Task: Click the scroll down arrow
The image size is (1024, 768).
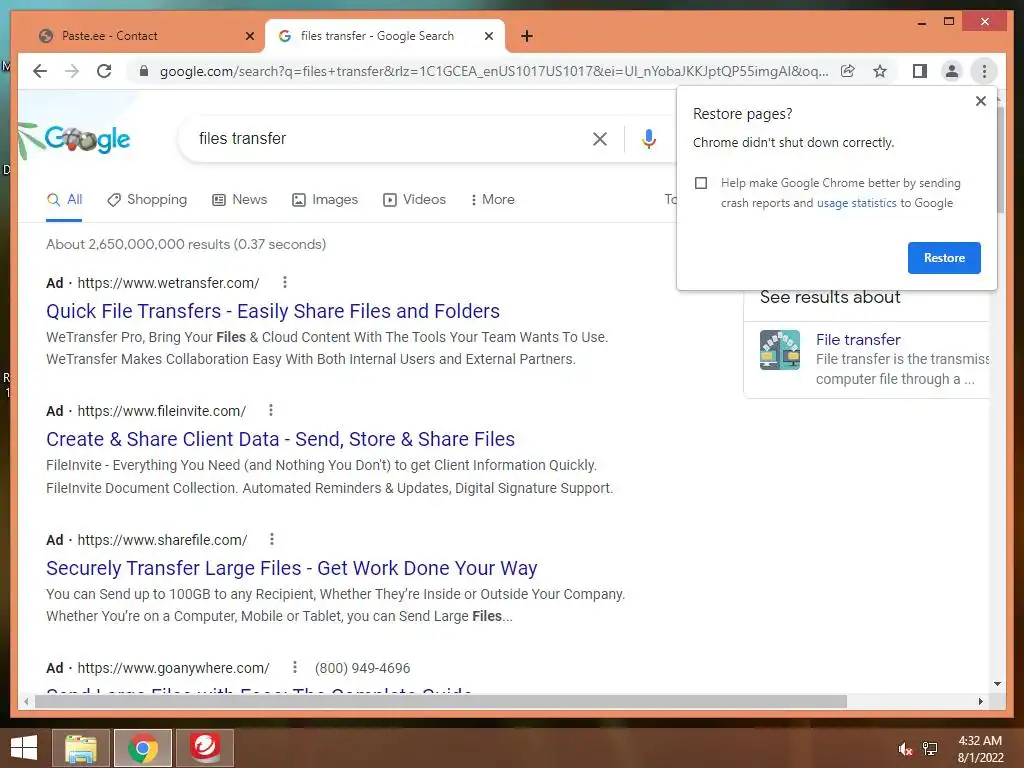Action: pos(997,684)
